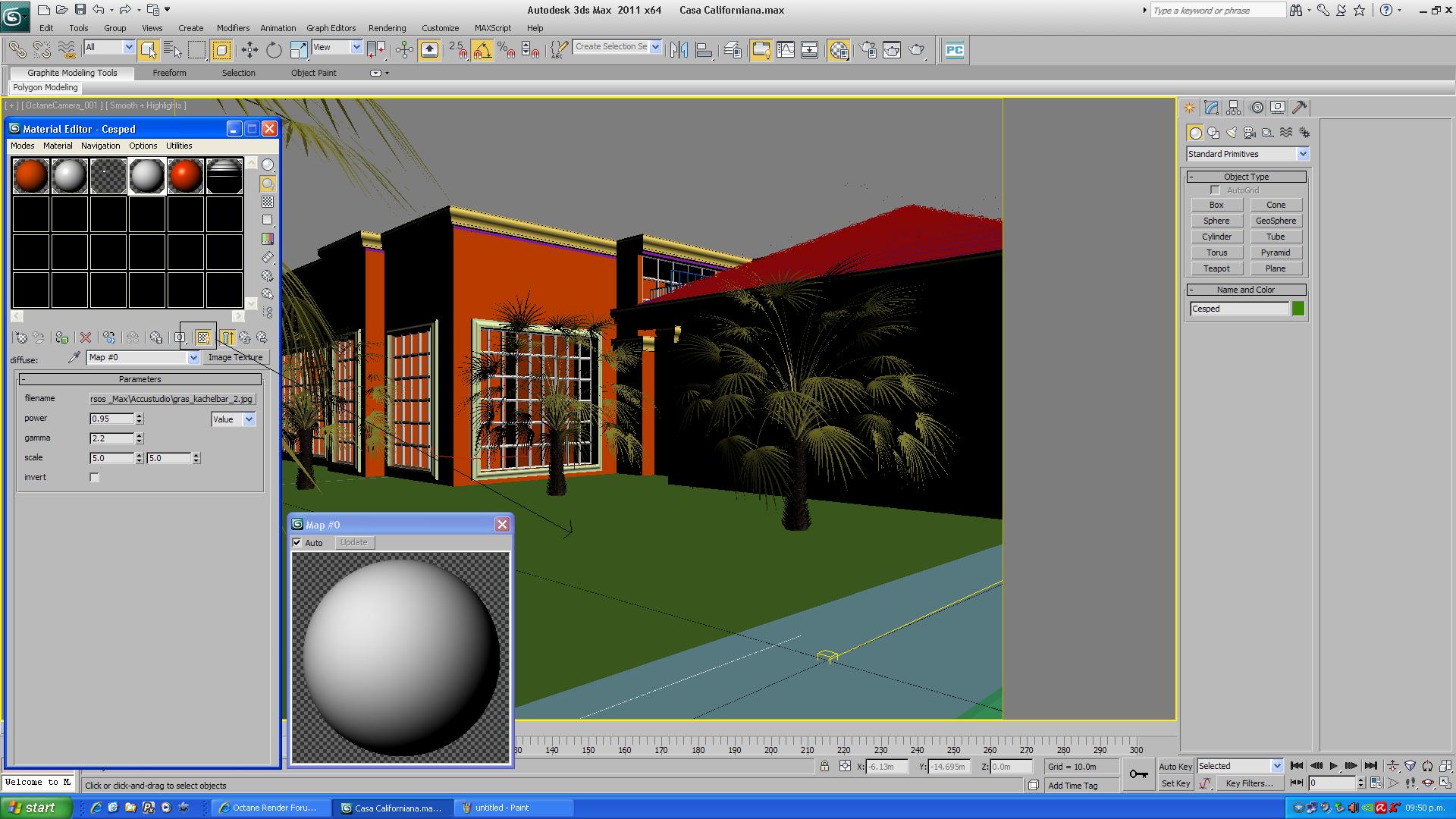Select the Move transform tool

[249, 50]
